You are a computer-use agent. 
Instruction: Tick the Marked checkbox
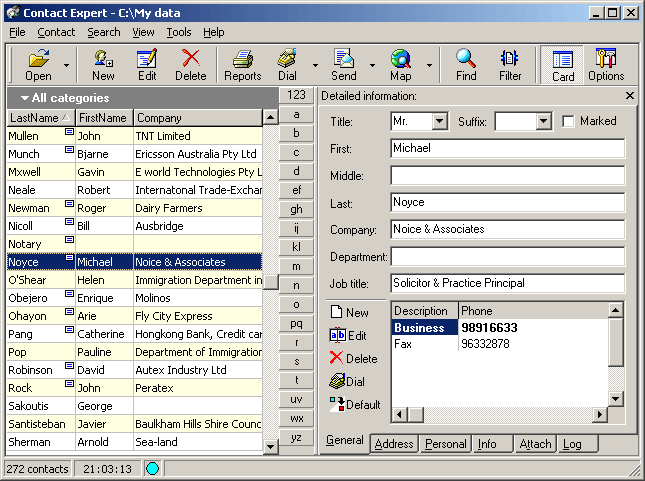[x=568, y=121]
